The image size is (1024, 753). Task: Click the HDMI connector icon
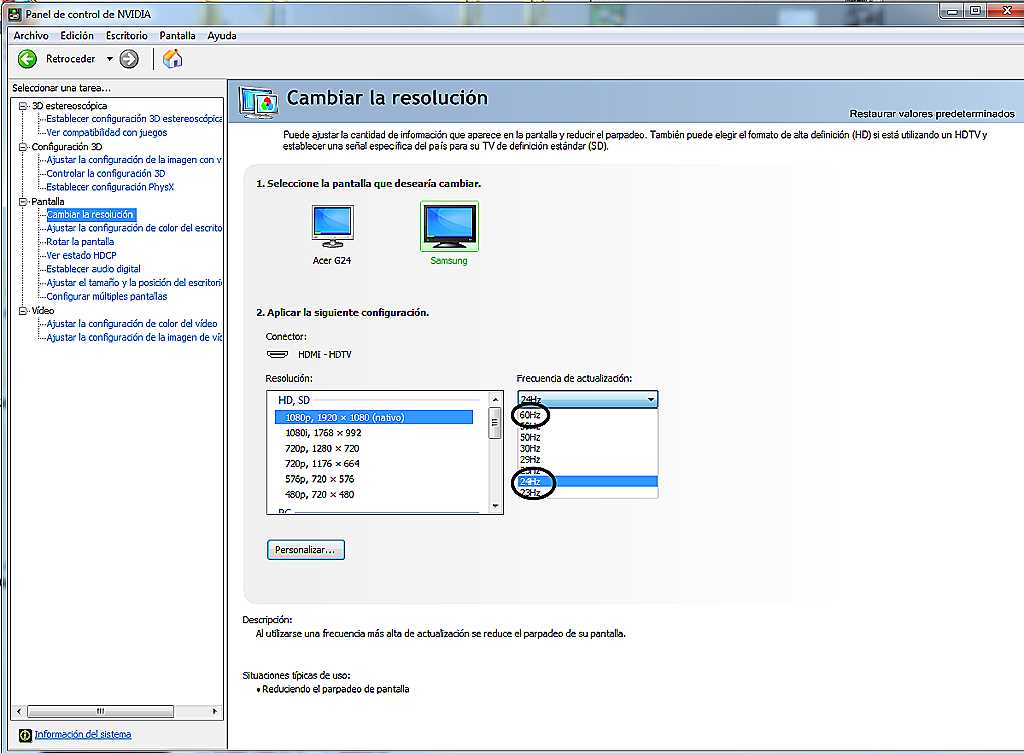pos(278,355)
